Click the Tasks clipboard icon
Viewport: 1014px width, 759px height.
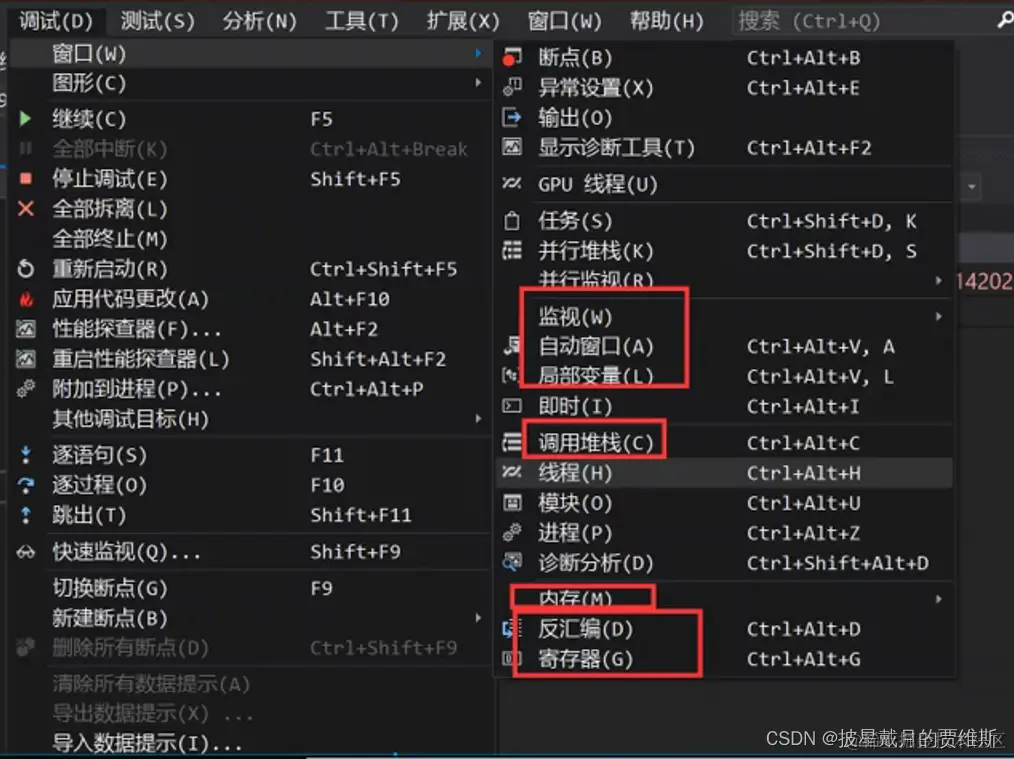point(512,221)
